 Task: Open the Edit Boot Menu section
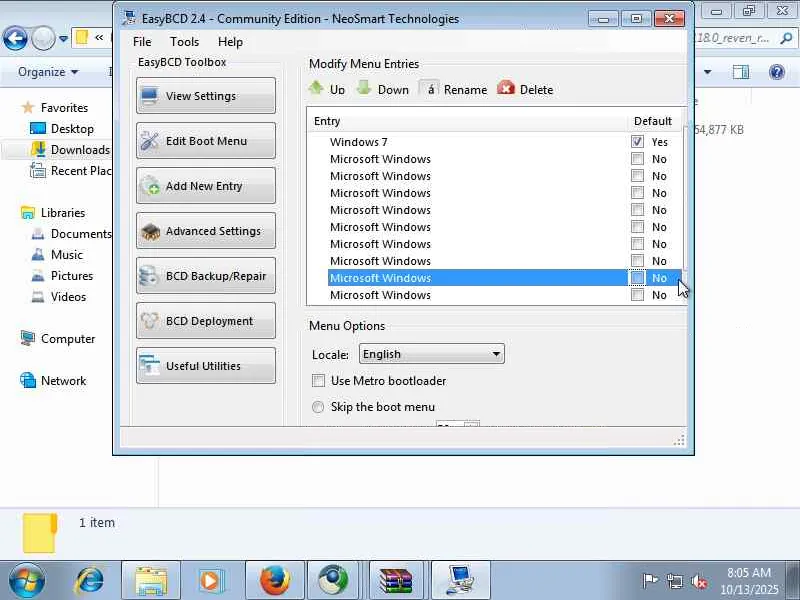click(206, 141)
